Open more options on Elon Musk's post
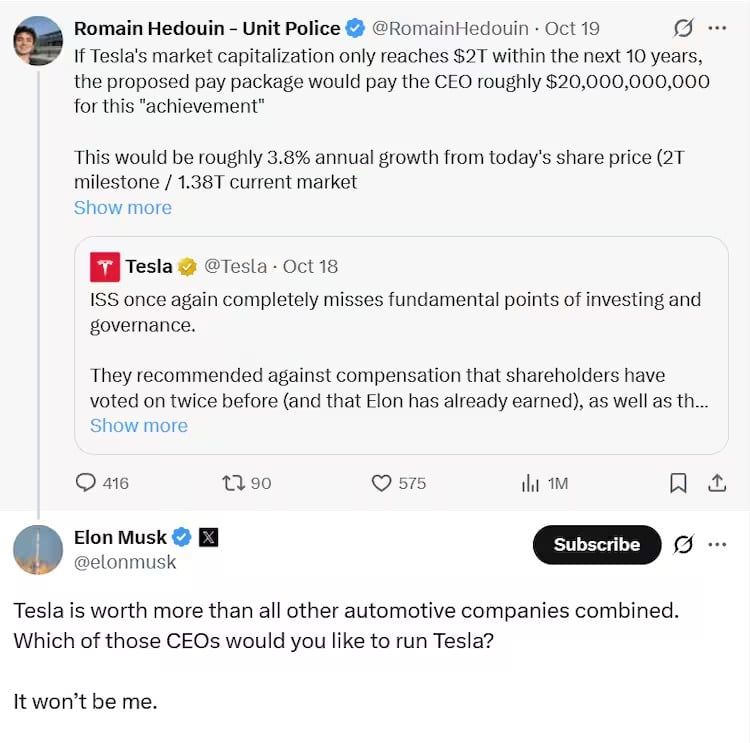Screen dimensions: 750x743 tap(717, 545)
